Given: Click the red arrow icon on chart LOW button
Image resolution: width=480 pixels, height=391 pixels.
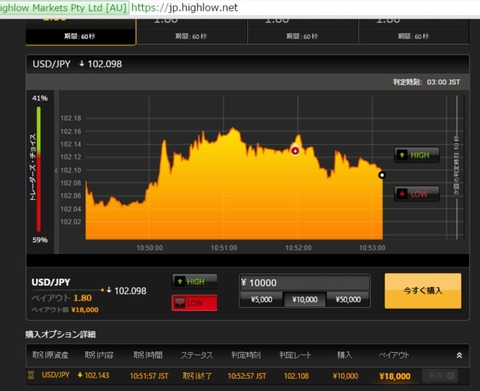Looking at the screenshot, I should 402,194.
